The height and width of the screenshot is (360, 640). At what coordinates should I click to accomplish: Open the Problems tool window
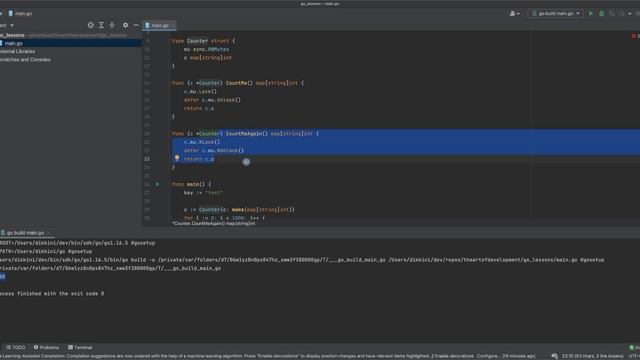click(x=46, y=347)
